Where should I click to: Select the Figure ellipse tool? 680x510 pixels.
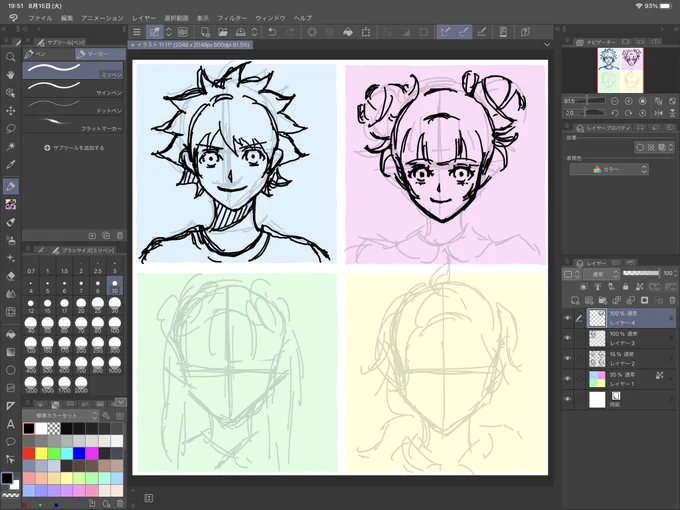[10, 370]
